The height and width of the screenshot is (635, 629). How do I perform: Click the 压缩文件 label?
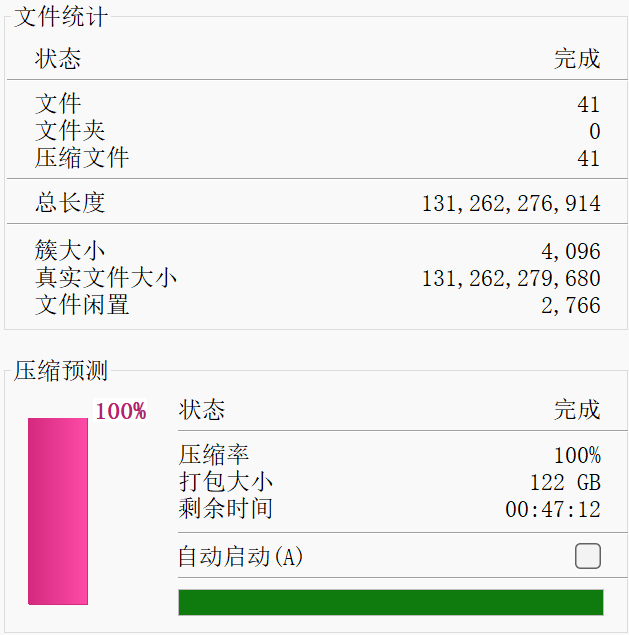82,158
